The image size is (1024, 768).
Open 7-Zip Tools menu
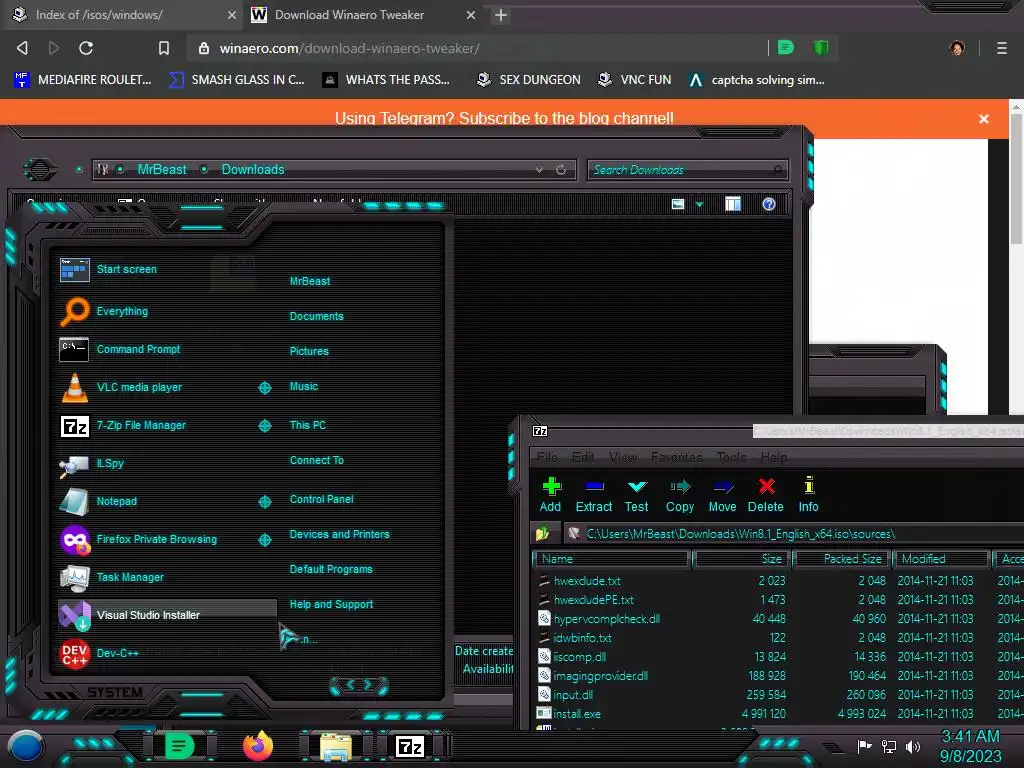tap(731, 457)
